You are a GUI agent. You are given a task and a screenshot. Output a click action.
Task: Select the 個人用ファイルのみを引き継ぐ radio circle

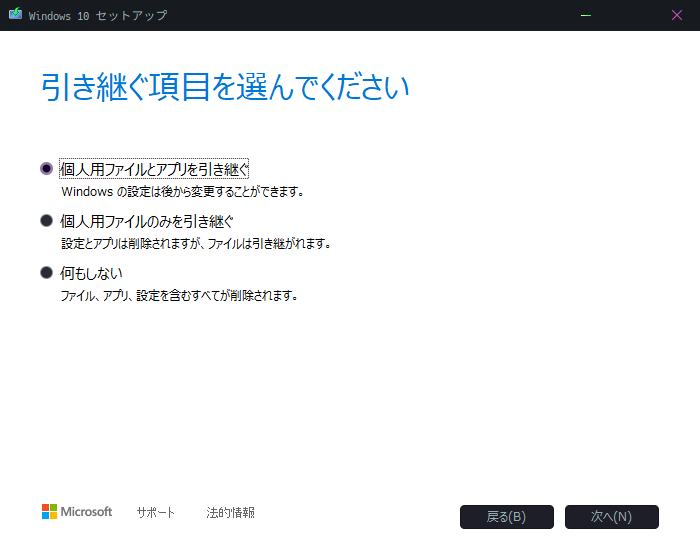[x=46, y=220]
